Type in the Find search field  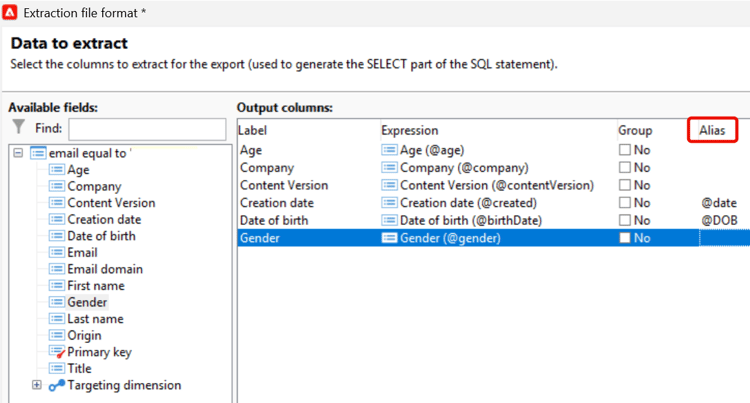146,128
